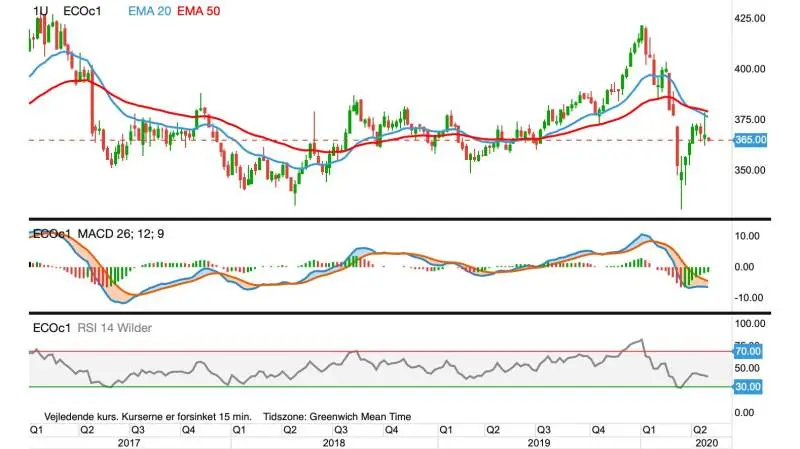Select the ECOc1 symbol label in price chart

tap(82, 11)
